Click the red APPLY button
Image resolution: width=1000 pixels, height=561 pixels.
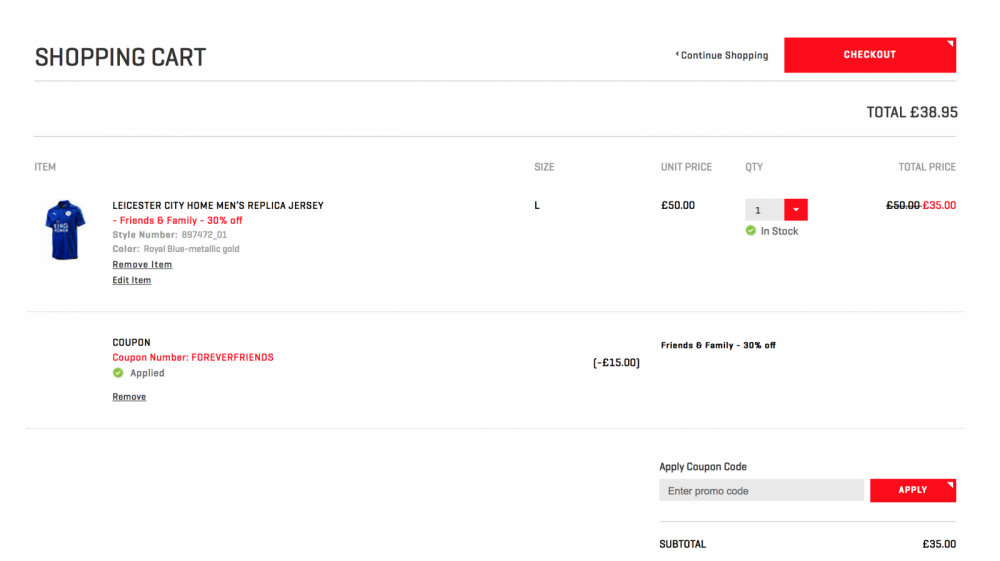click(x=913, y=490)
